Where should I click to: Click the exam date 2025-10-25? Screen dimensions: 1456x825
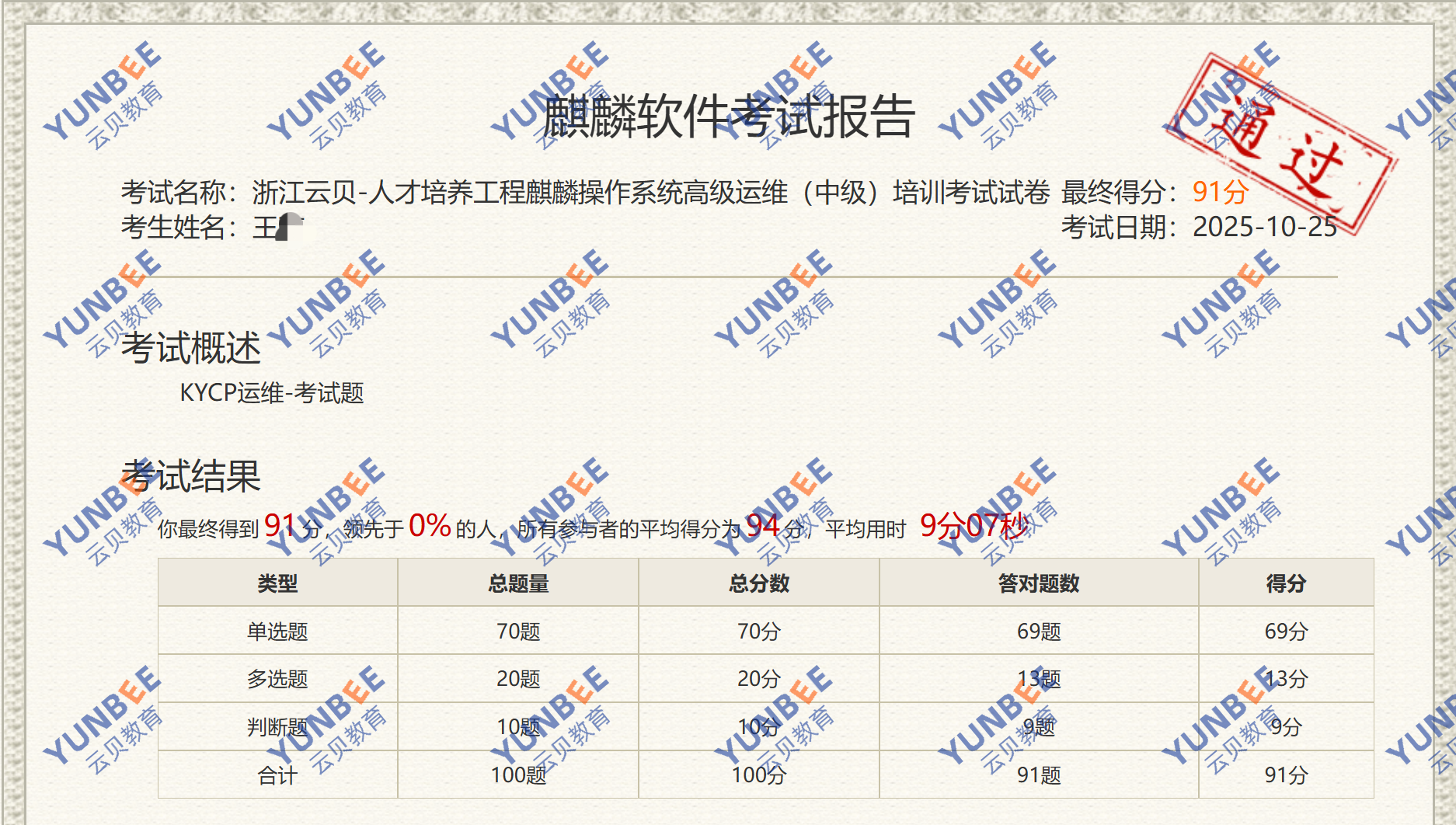tap(1264, 227)
